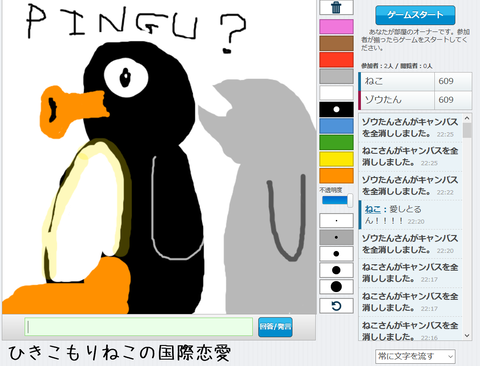The height and width of the screenshot is (366, 480).
Task: Click the green answer input field
Action: click(x=139, y=327)
